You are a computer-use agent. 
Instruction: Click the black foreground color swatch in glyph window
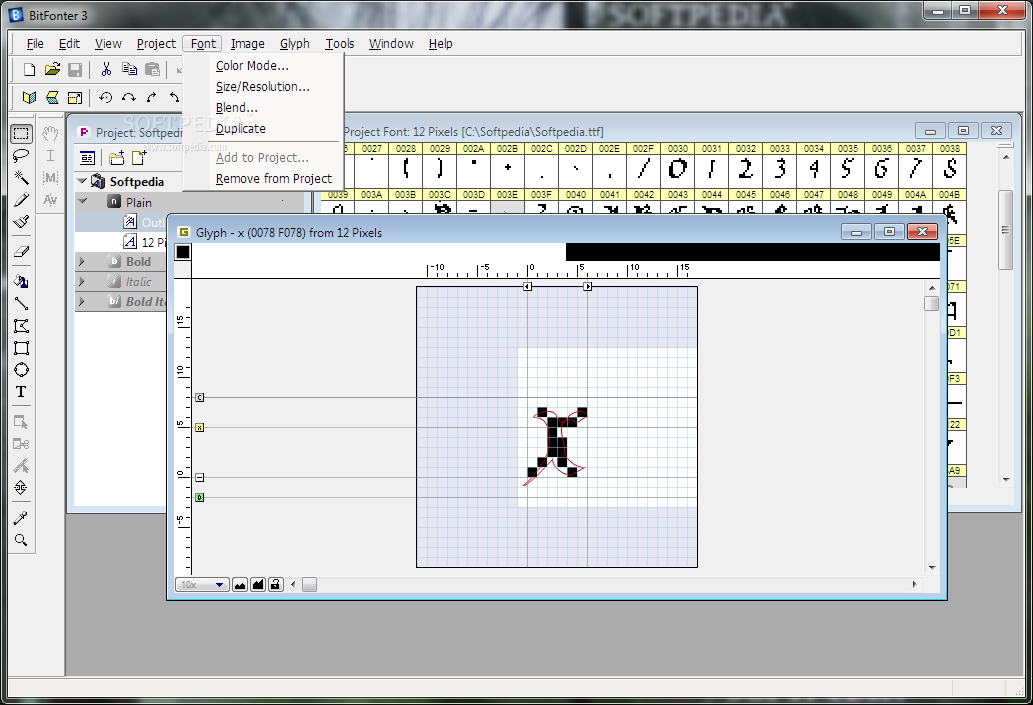pyautogui.click(x=182, y=252)
